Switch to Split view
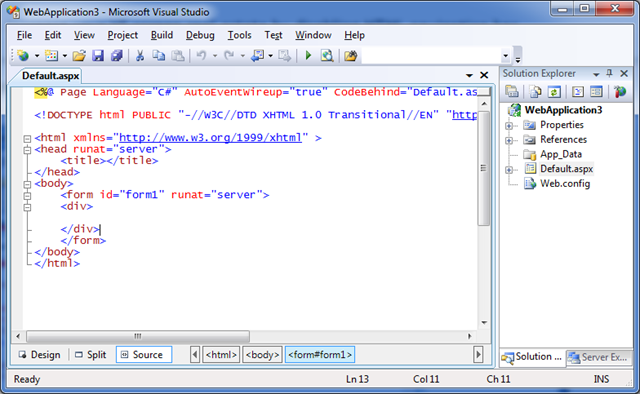 tap(91, 355)
